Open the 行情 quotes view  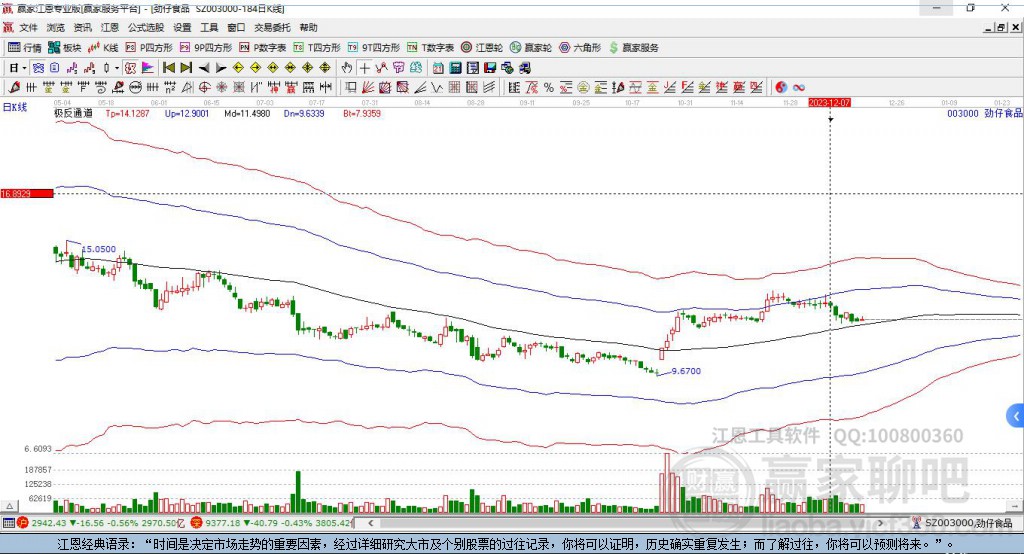[x=24, y=48]
